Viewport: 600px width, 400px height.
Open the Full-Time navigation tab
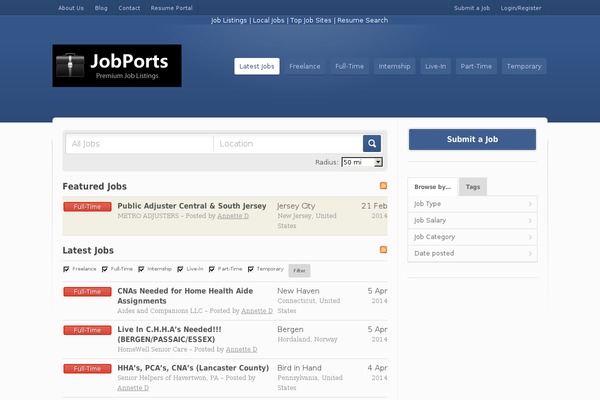coord(349,66)
